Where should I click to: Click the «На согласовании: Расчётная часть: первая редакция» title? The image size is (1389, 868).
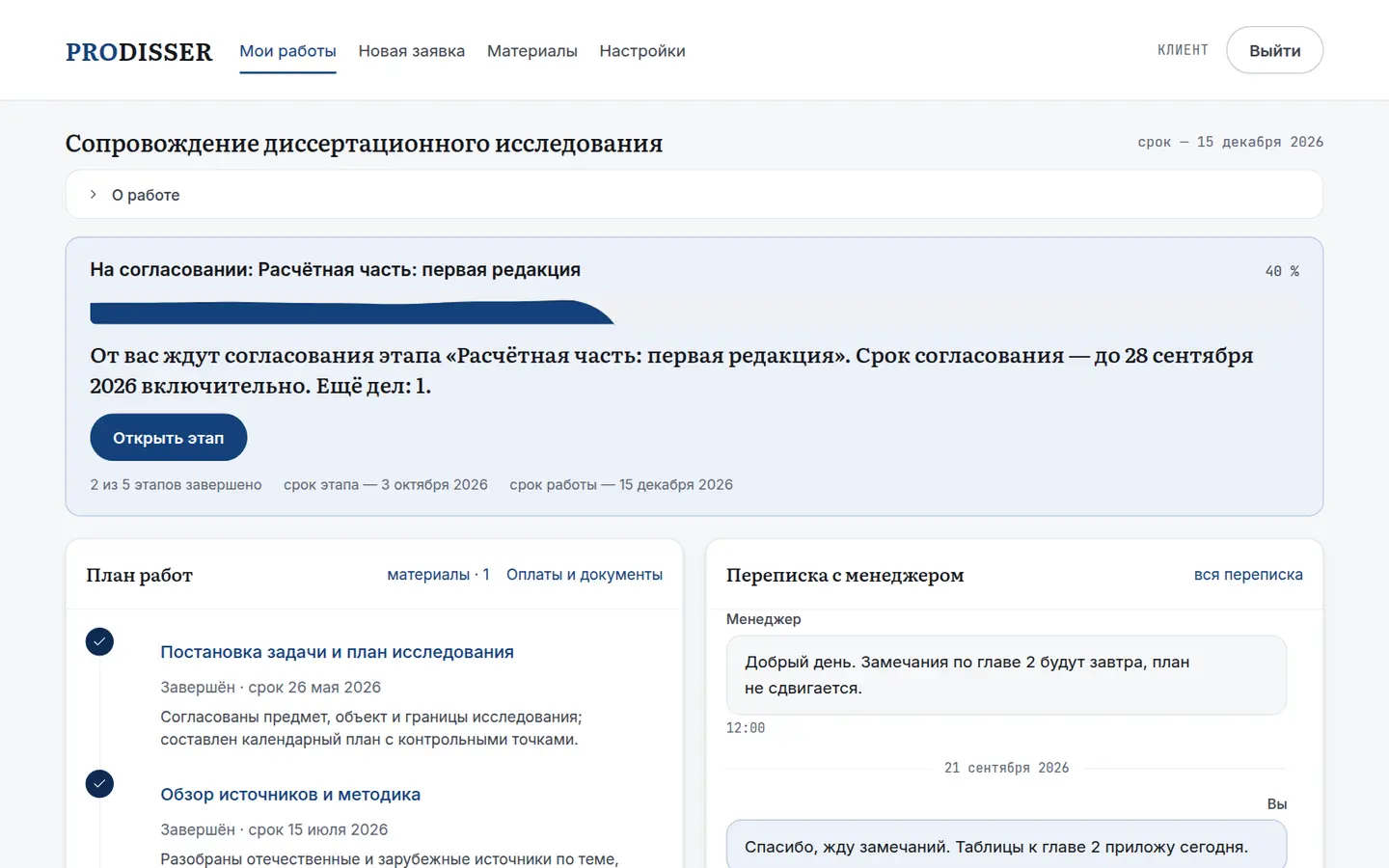click(x=335, y=270)
